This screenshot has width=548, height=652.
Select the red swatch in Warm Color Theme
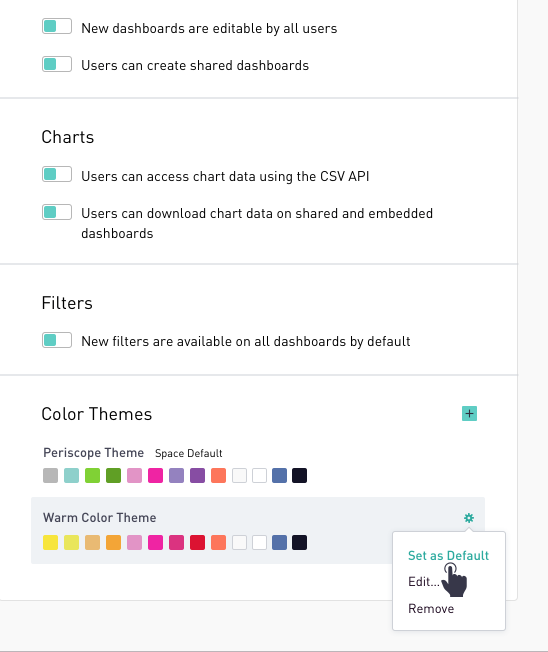coord(197,543)
